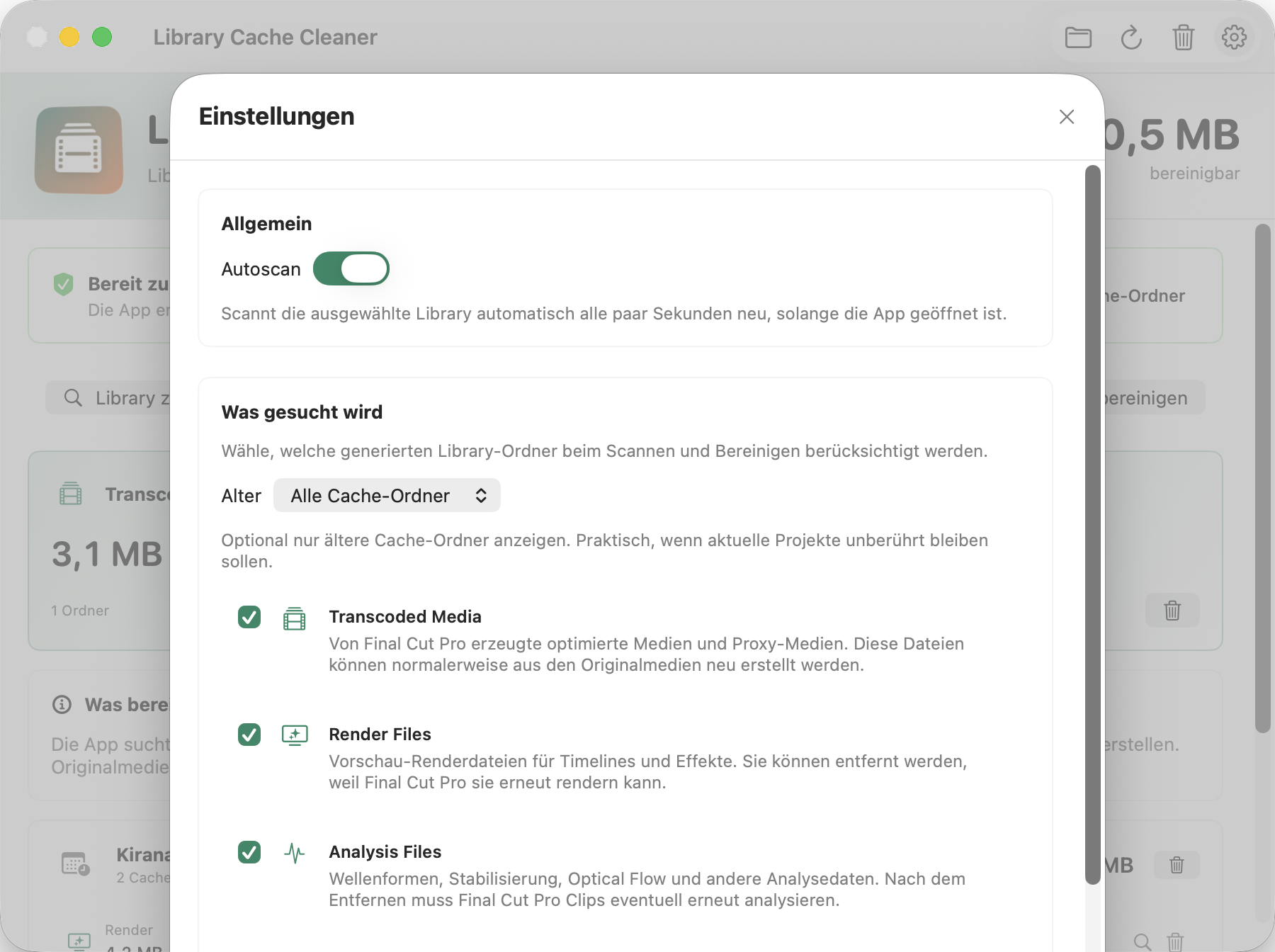This screenshot has width=1275, height=952.
Task: Click the bereinigbar text in background
Action: pyautogui.click(x=1194, y=174)
